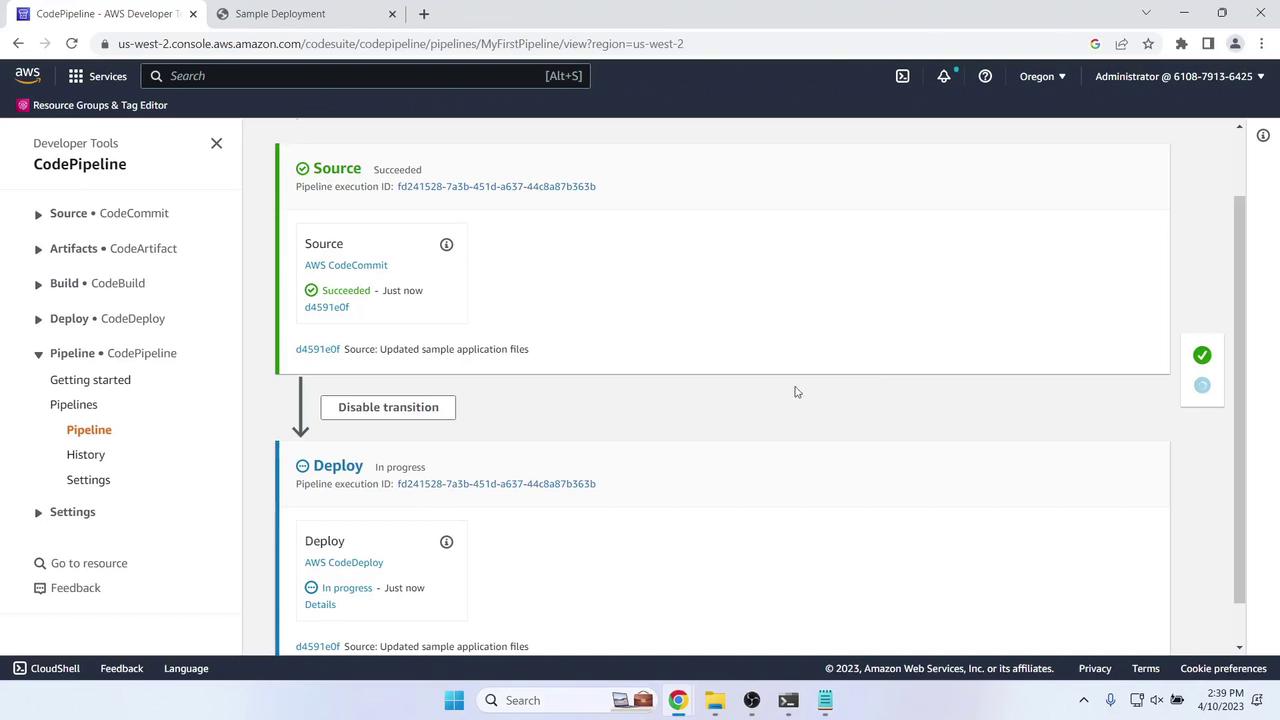
Task: Open volume control in system tray
Action: tap(1157, 700)
